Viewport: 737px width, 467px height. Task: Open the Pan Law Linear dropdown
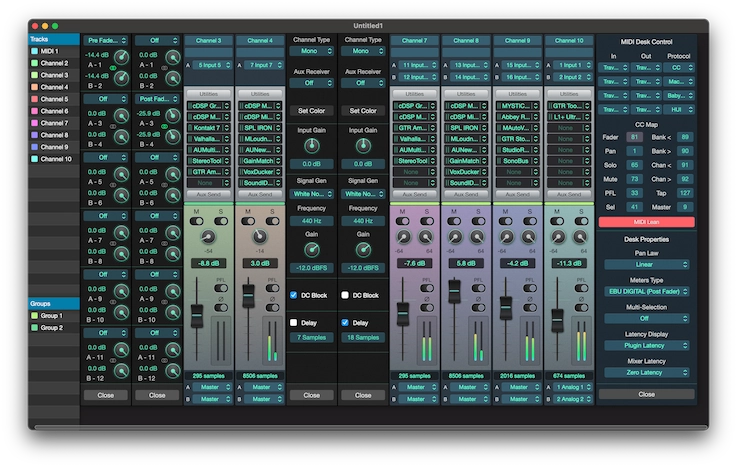pyautogui.click(x=646, y=266)
